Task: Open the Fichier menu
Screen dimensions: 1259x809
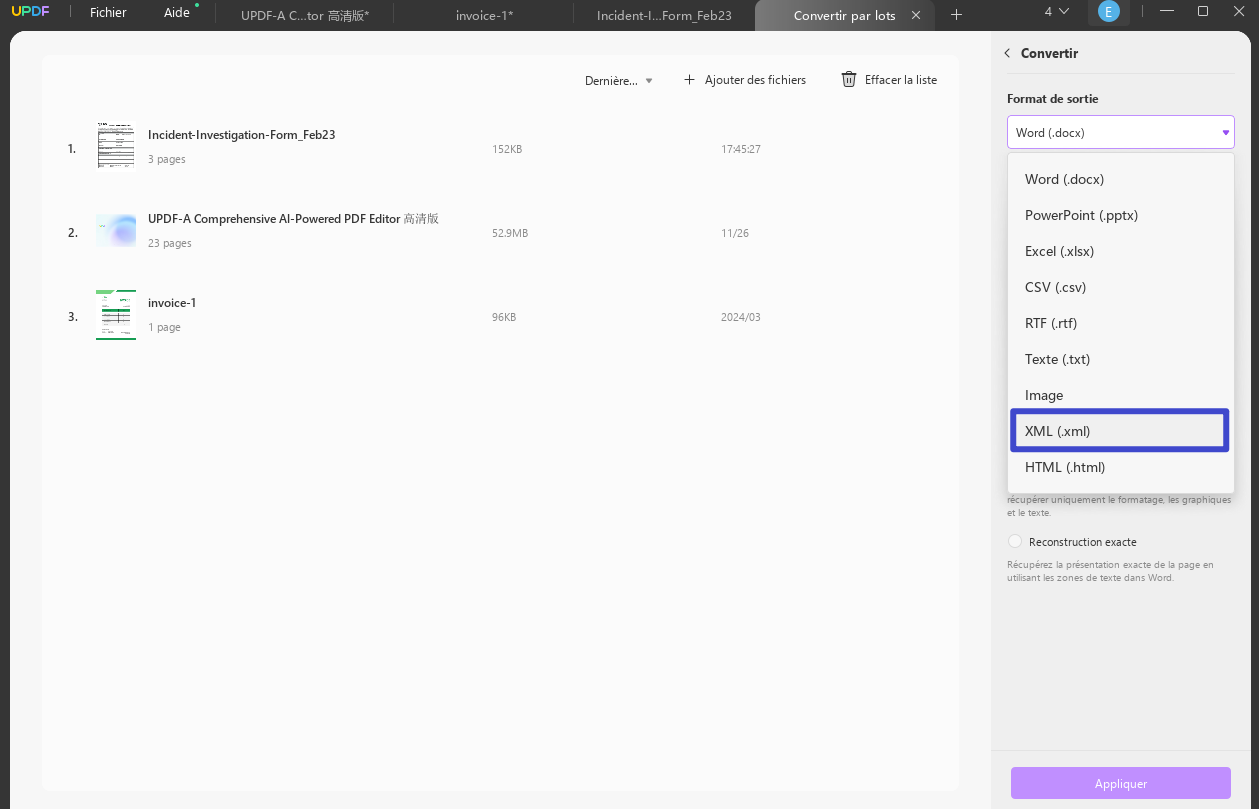Action: click(107, 11)
